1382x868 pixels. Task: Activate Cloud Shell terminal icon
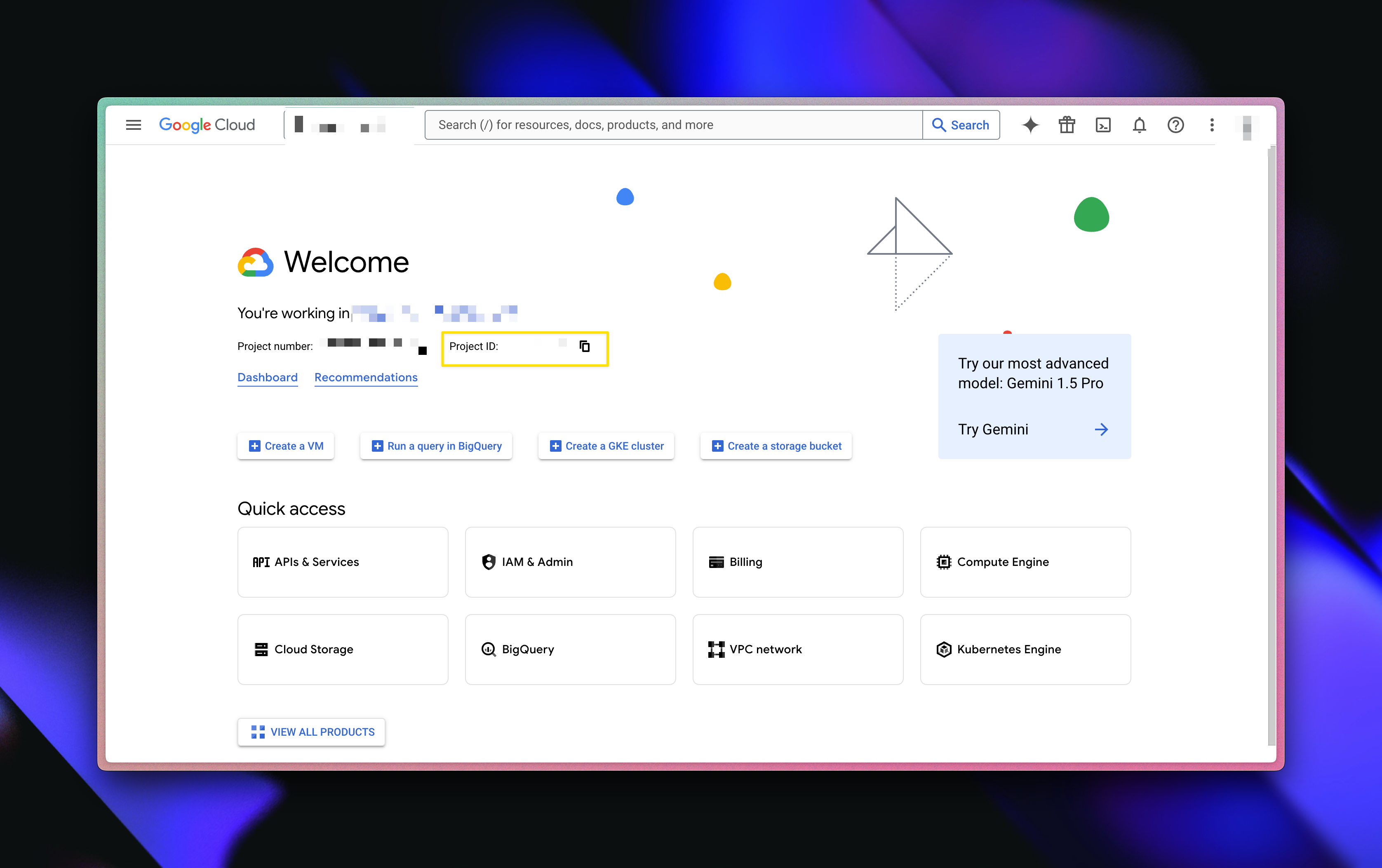[x=1102, y=124]
